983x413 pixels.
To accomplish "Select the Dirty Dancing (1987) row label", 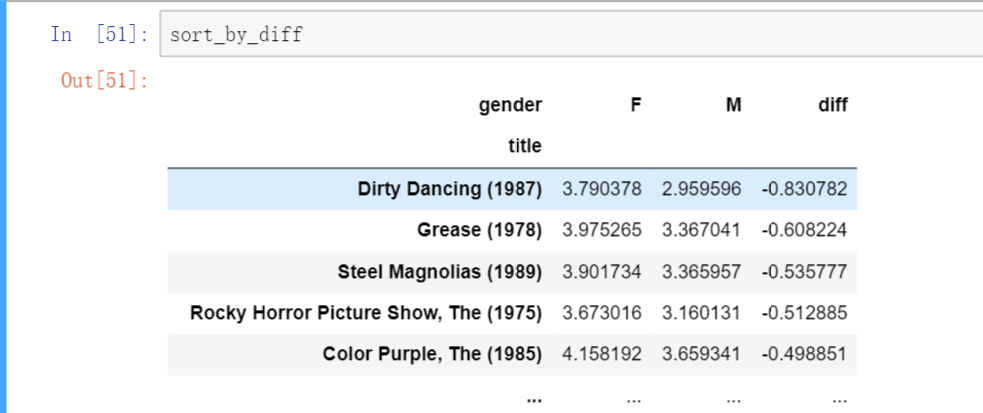I will pyautogui.click(x=449, y=189).
